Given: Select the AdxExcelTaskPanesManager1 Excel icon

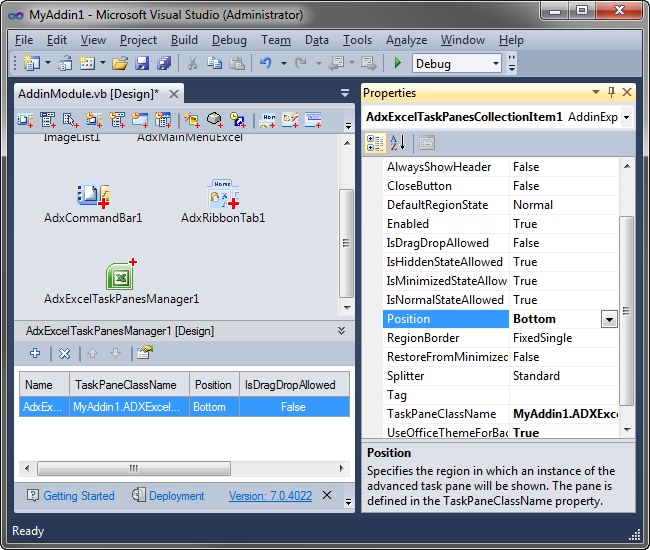Looking at the screenshot, I should point(121,274).
